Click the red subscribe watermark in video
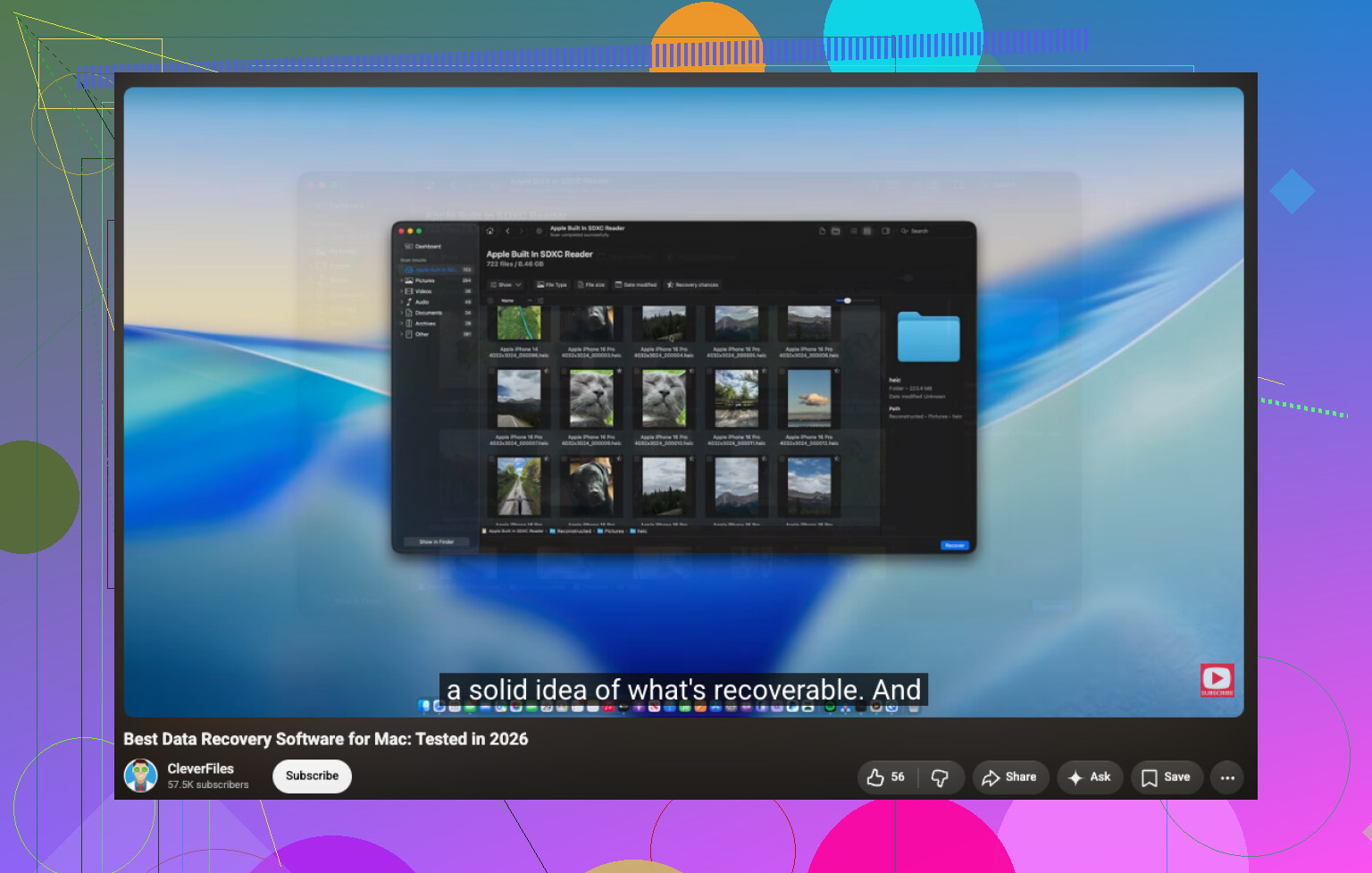 point(1217,680)
